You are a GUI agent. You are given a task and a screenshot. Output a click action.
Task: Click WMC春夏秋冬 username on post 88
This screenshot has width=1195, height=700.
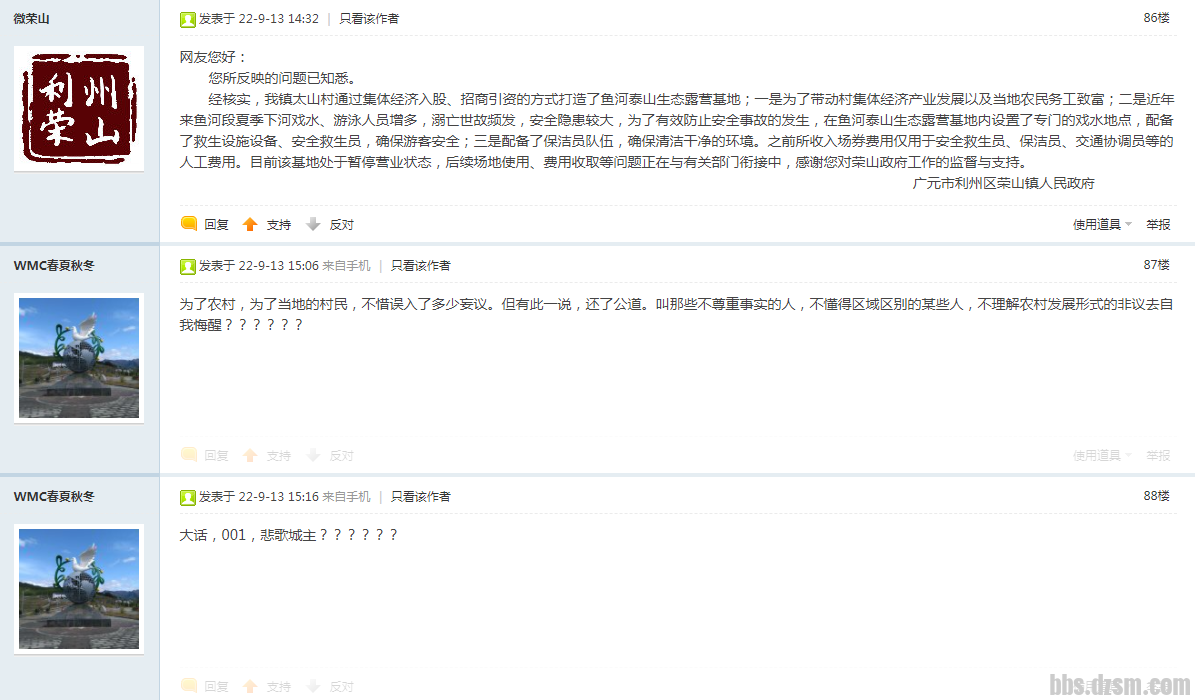click(x=54, y=496)
